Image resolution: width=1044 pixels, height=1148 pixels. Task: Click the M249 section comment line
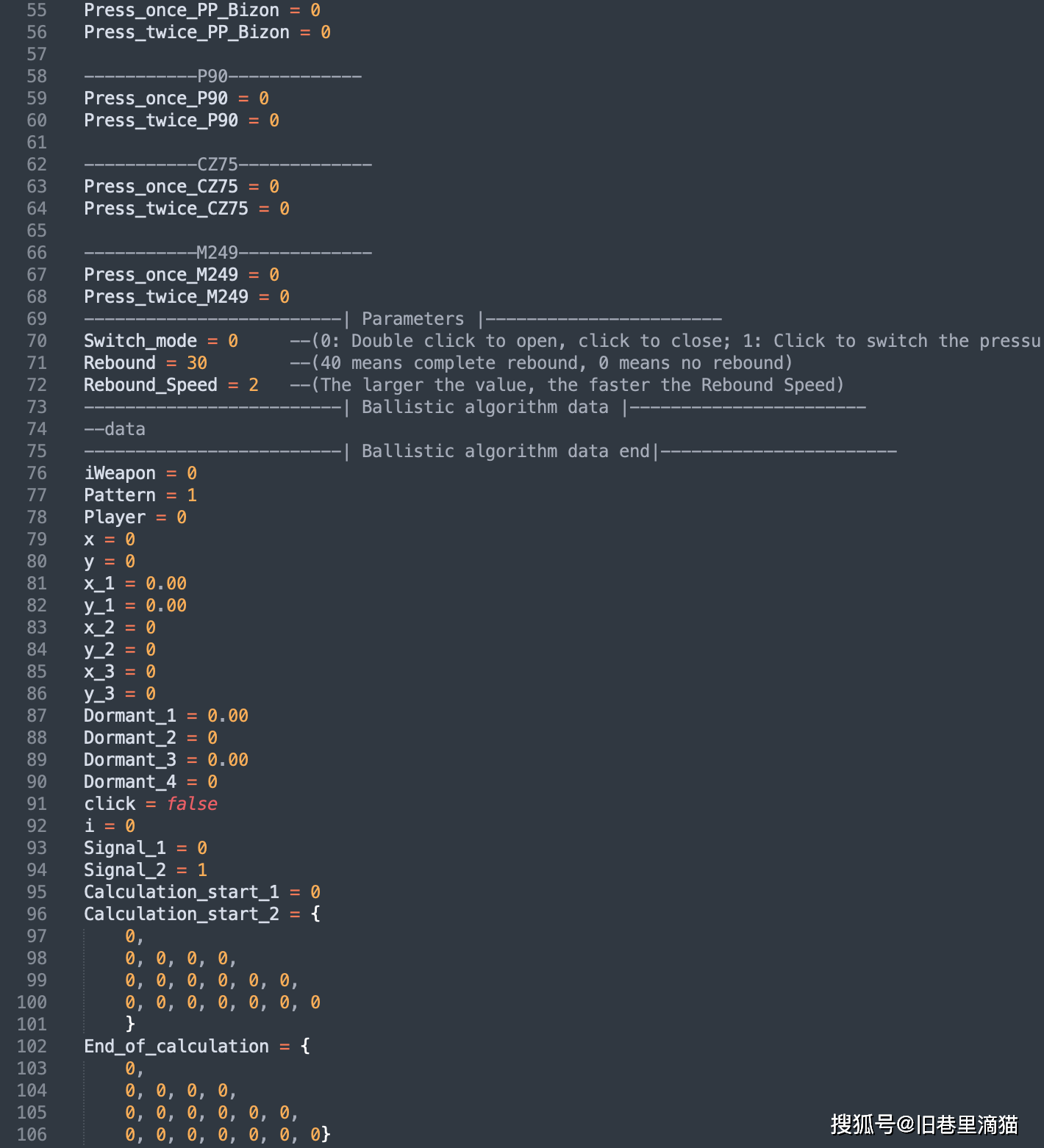coord(228,253)
